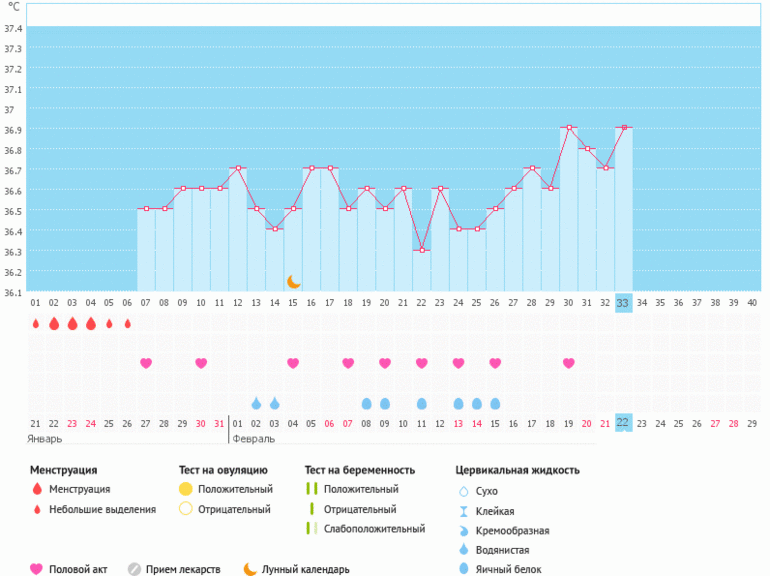Click the yellow Положительный ovulation test legend icon

(x=185, y=489)
